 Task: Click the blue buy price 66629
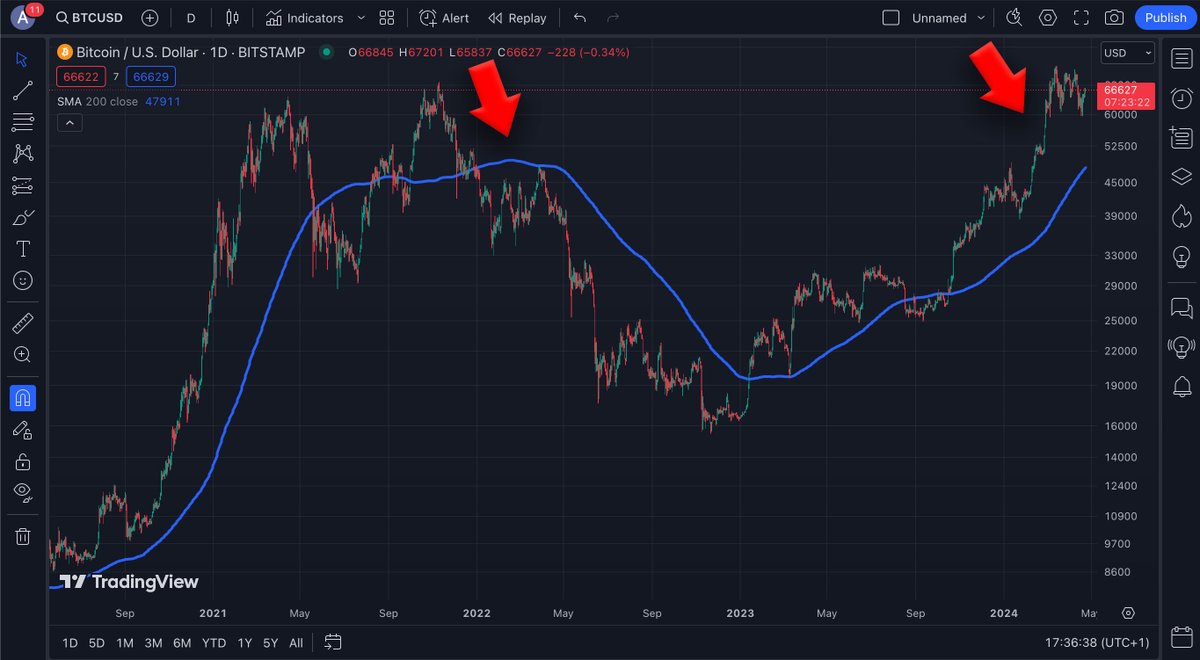(x=151, y=77)
